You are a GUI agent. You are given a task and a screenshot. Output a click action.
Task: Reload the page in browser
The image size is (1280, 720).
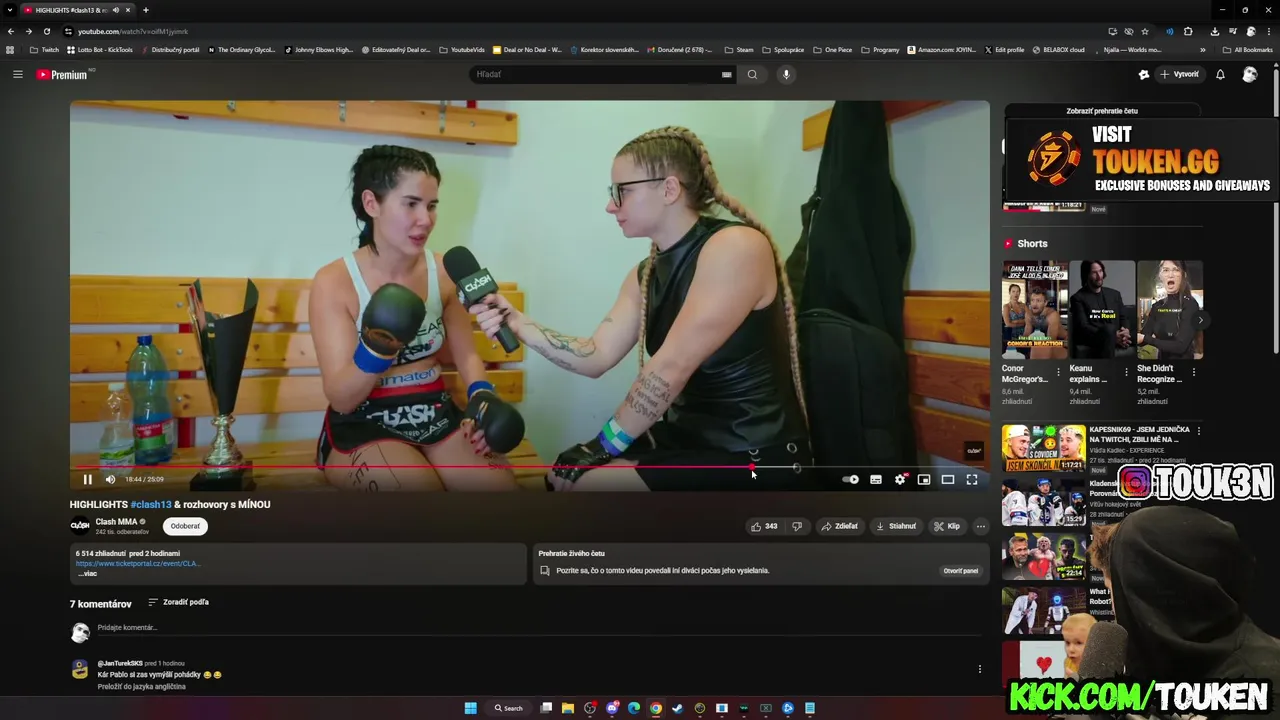pyautogui.click(x=46, y=31)
